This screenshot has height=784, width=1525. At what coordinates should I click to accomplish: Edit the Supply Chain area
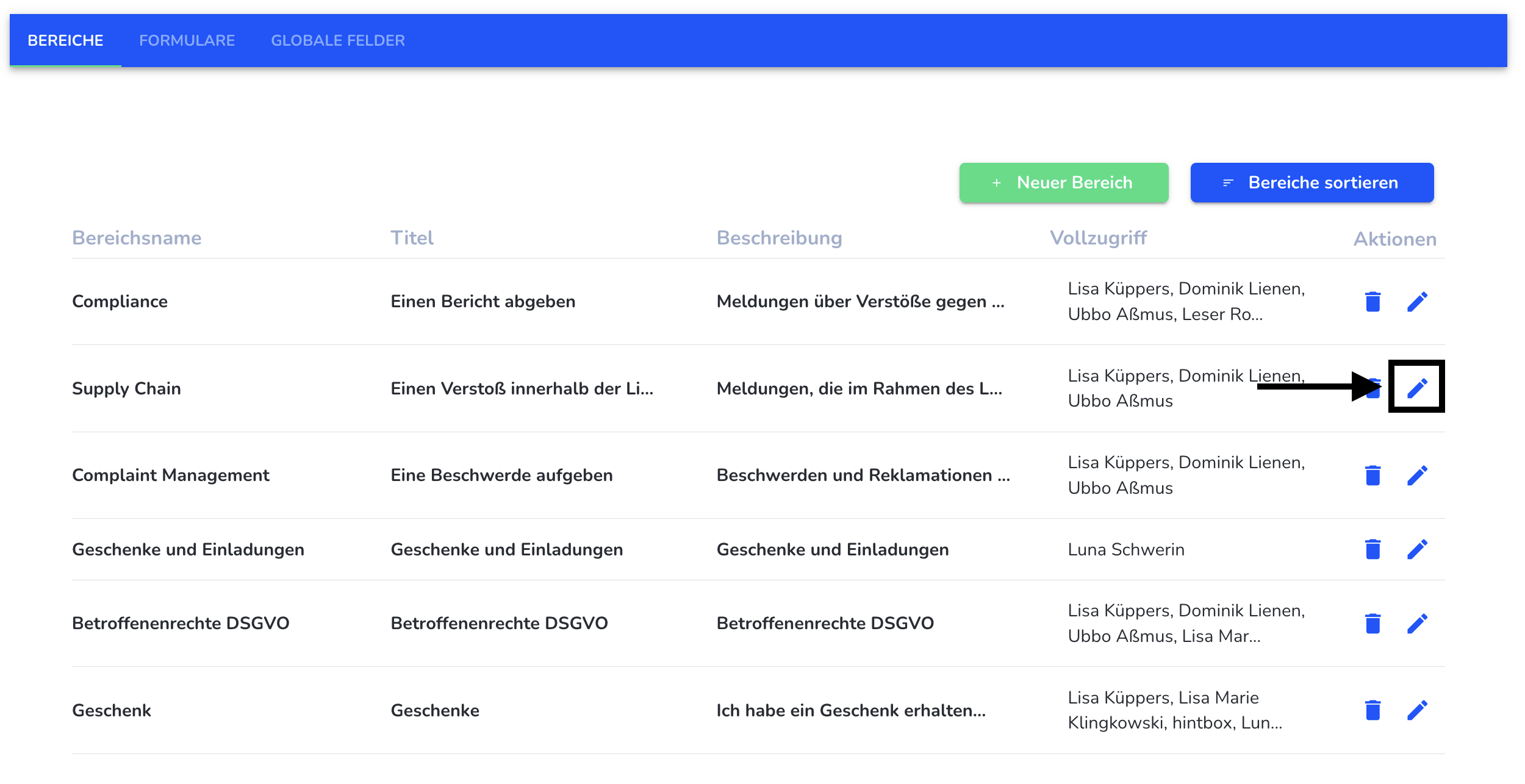1417,388
